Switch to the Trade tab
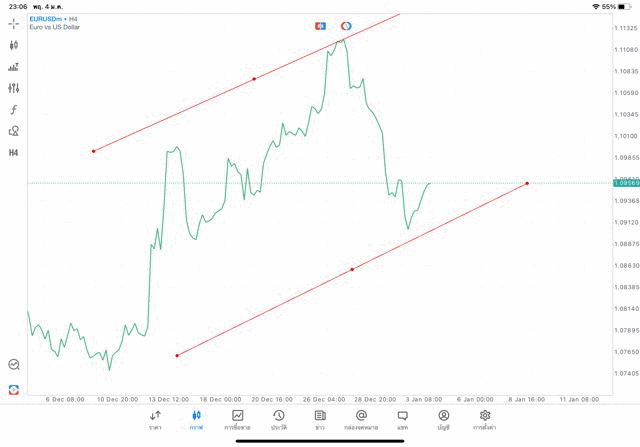The image size is (640, 447). 237,419
